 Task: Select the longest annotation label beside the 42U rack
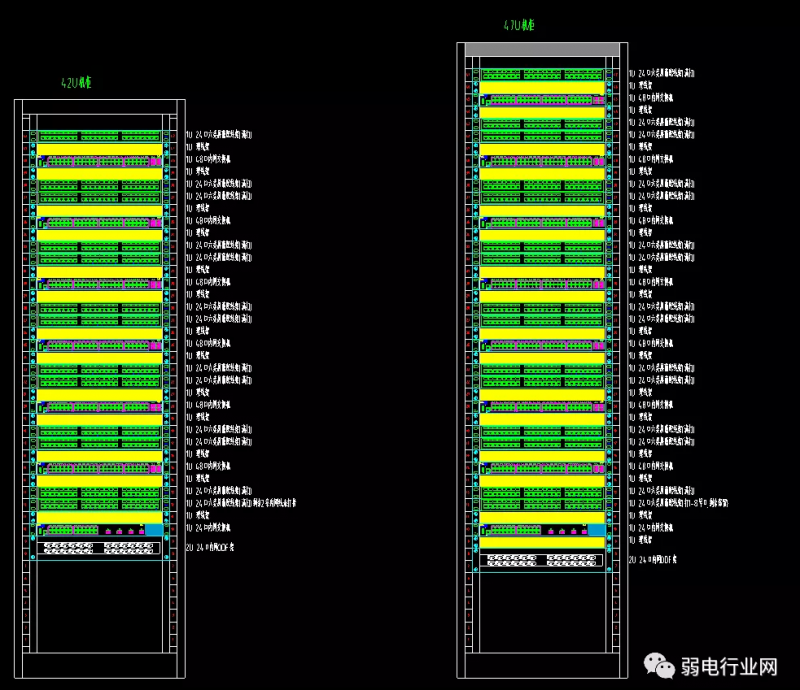coord(241,503)
